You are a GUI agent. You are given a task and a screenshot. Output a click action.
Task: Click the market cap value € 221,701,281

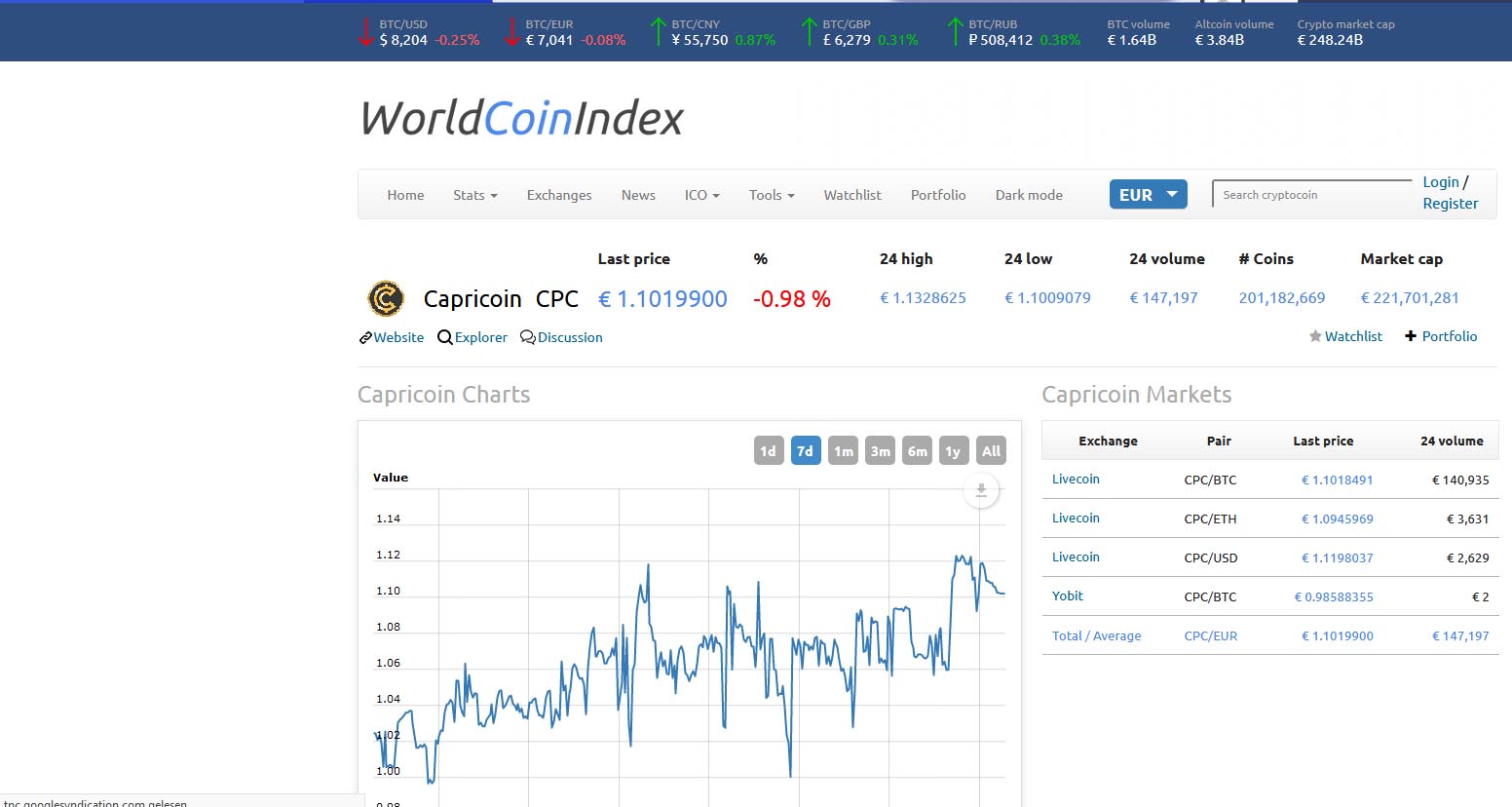coord(1410,298)
